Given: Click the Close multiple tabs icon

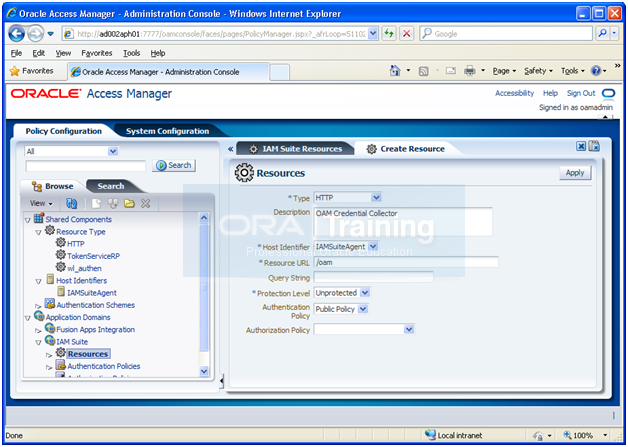Looking at the screenshot, I should click(x=594, y=146).
